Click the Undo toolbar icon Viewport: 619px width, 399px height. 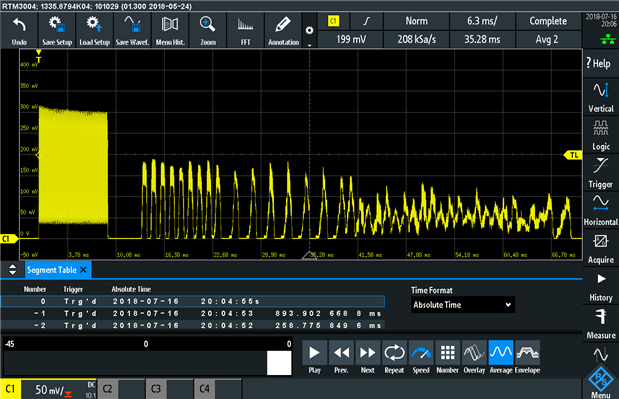(19, 30)
